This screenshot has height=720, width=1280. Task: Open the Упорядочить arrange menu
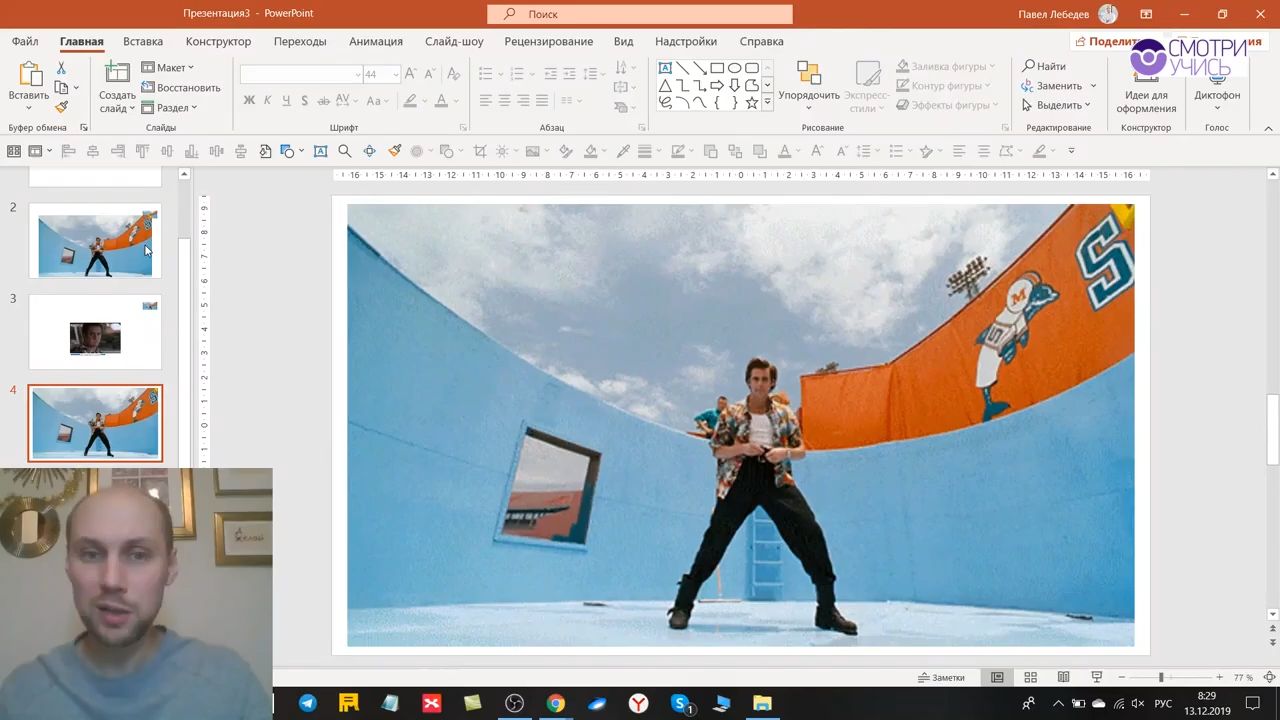click(809, 87)
